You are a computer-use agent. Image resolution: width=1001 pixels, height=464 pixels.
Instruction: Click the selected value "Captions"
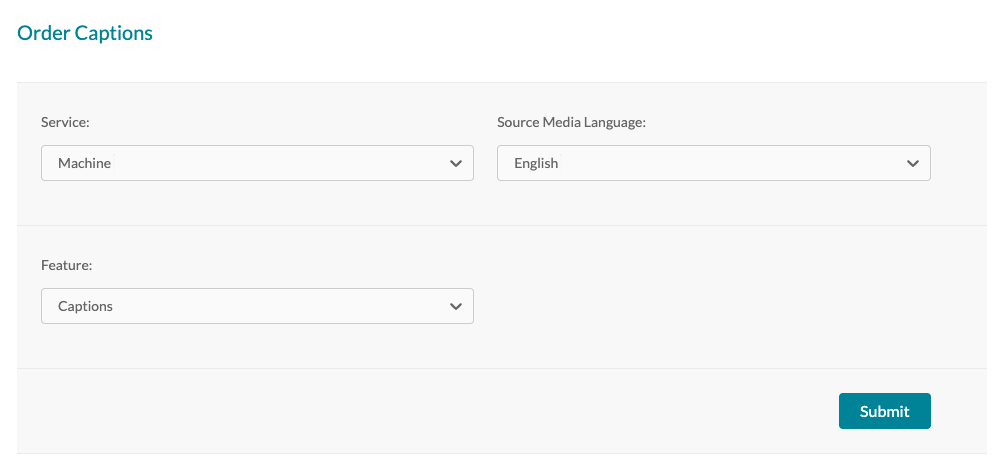pyautogui.click(x=85, y=306)
